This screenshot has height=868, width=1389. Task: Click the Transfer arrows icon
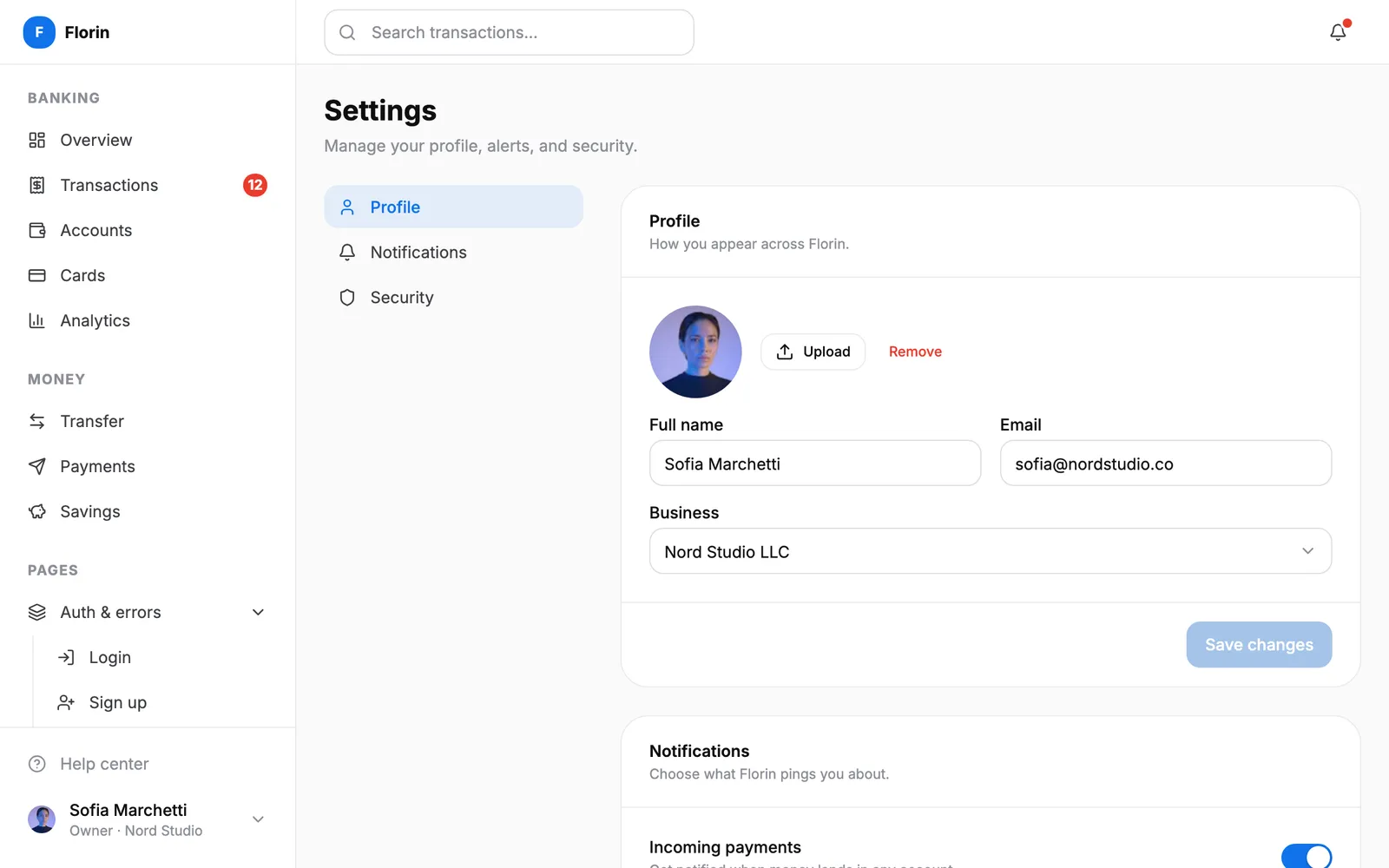36,421
